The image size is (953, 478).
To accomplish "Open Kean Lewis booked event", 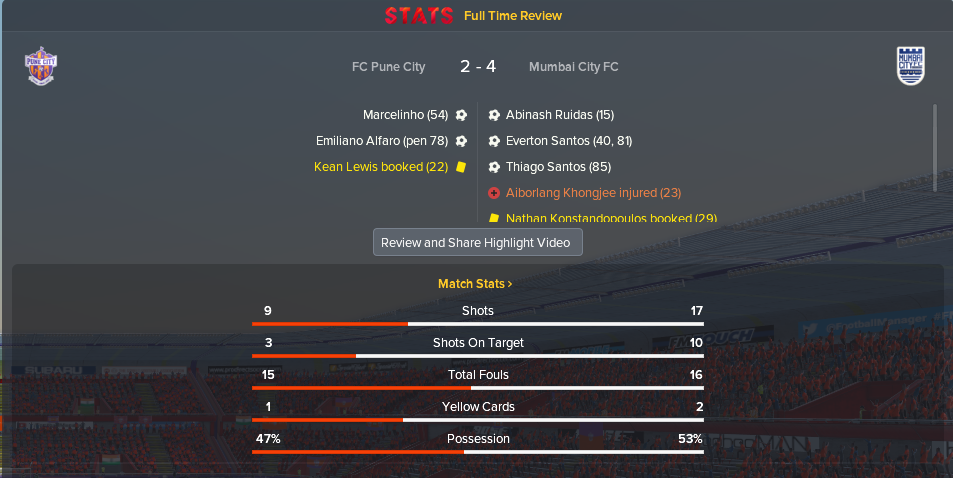I will point(381,167).
